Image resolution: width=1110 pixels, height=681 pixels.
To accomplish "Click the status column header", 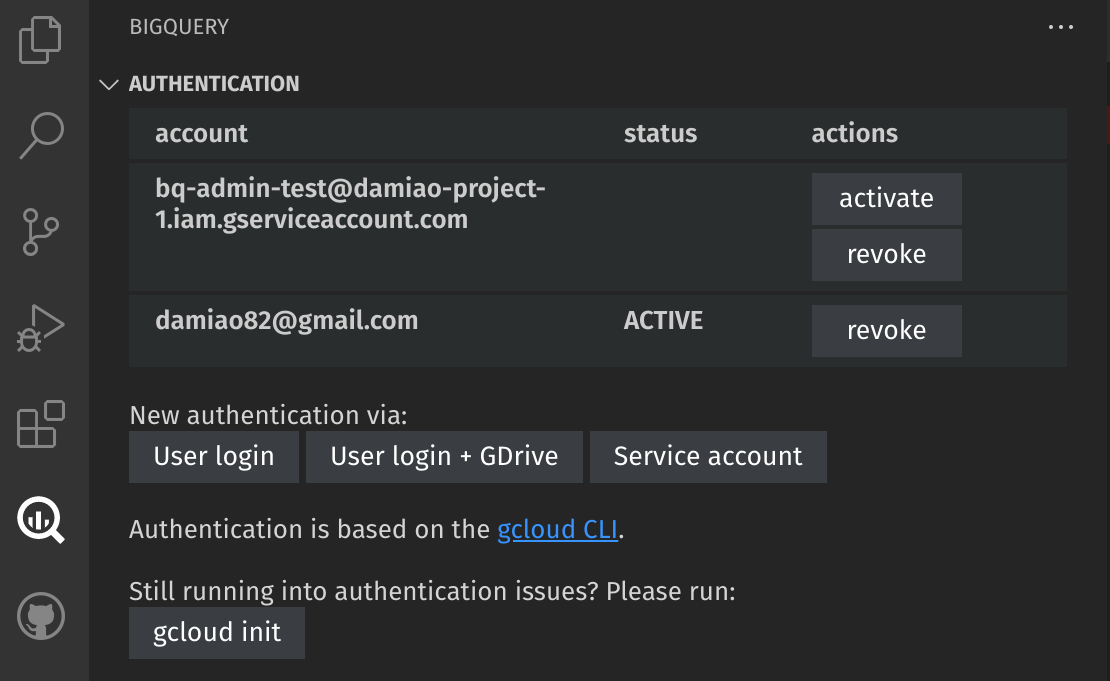I will tap(660, 134).
